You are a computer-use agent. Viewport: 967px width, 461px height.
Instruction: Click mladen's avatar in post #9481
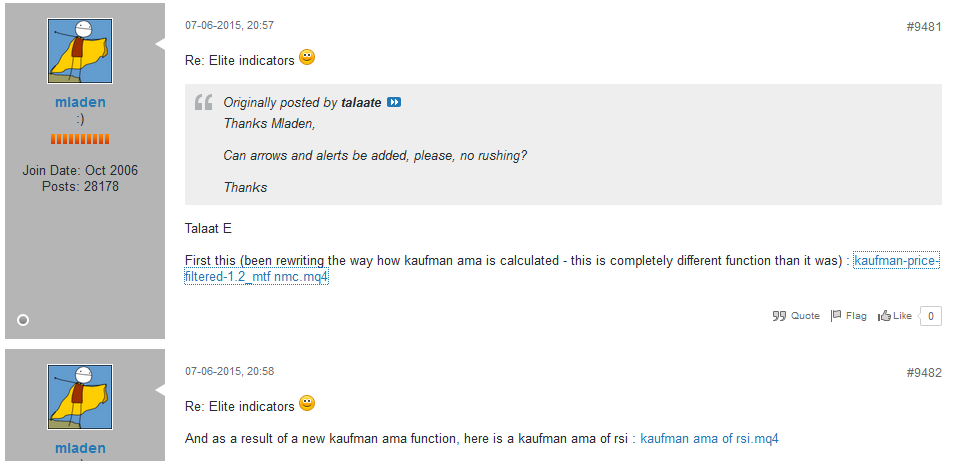pyautogui.click(x=80, y=51)
